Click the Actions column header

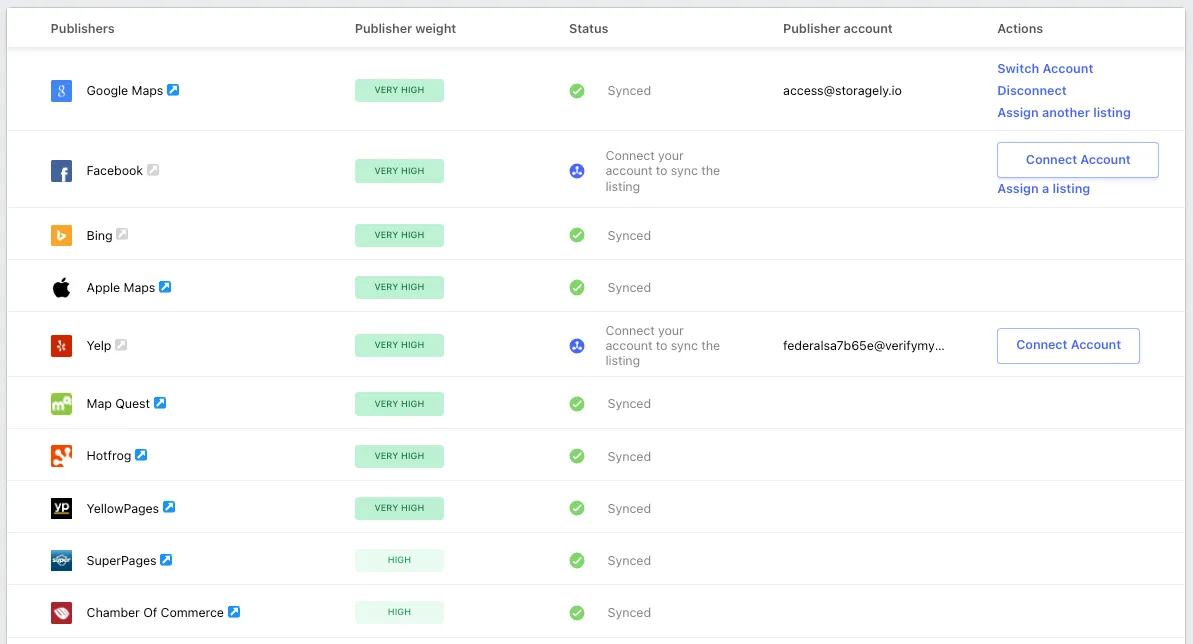click(1020, 29)
